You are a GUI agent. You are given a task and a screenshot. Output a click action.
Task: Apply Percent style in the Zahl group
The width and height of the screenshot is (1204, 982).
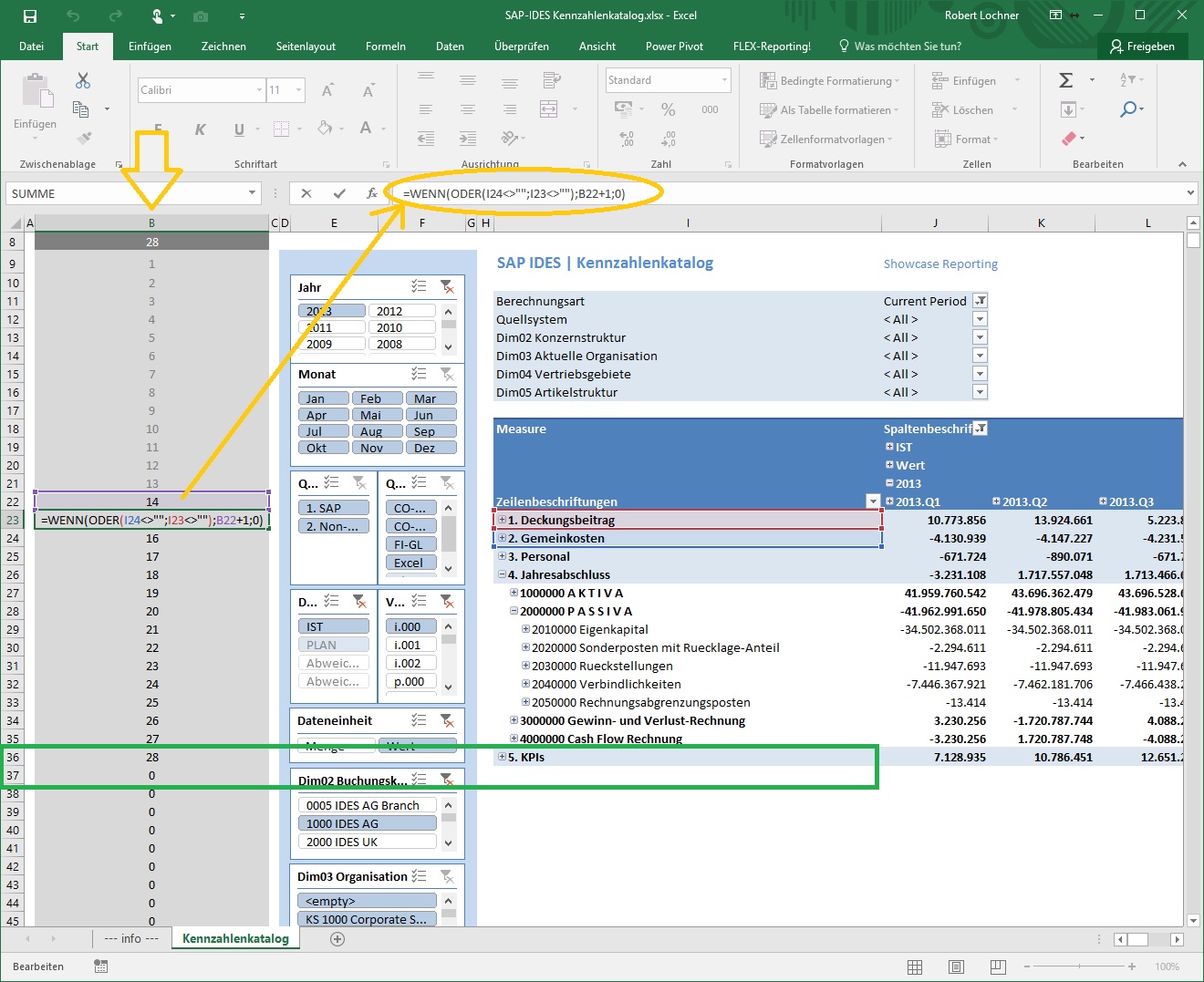(668, 109)
